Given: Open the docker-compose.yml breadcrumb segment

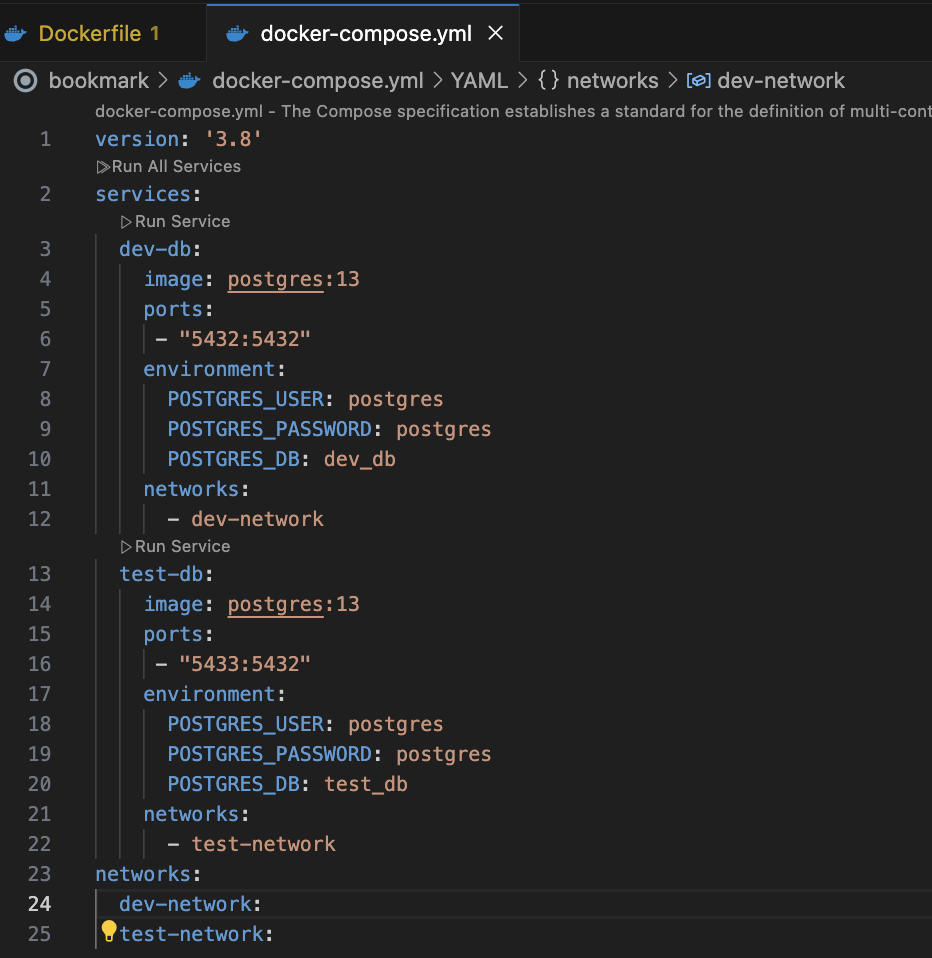Looking at the screenshot, I should [x=317, y=81].
